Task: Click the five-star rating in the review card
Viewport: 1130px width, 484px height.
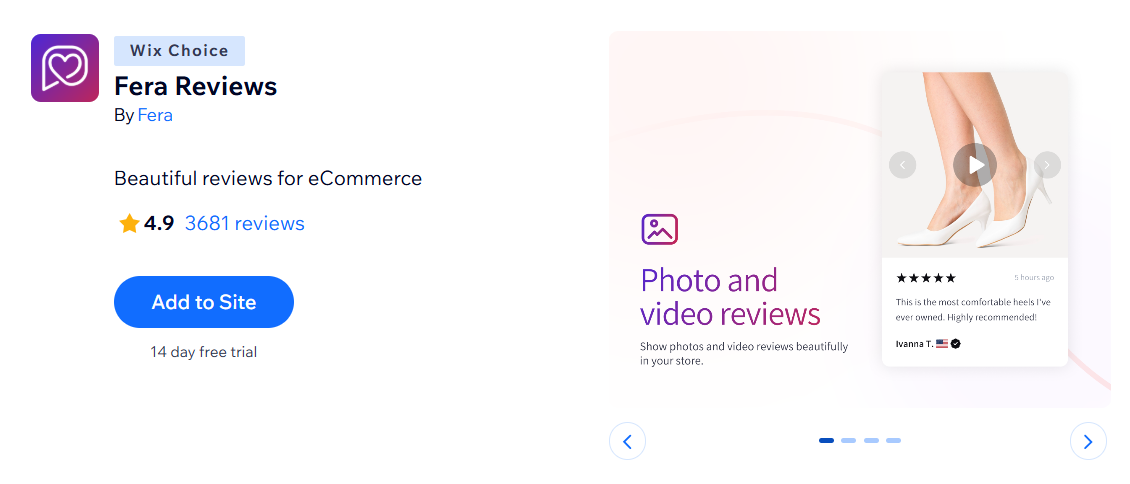Action: 925,278
